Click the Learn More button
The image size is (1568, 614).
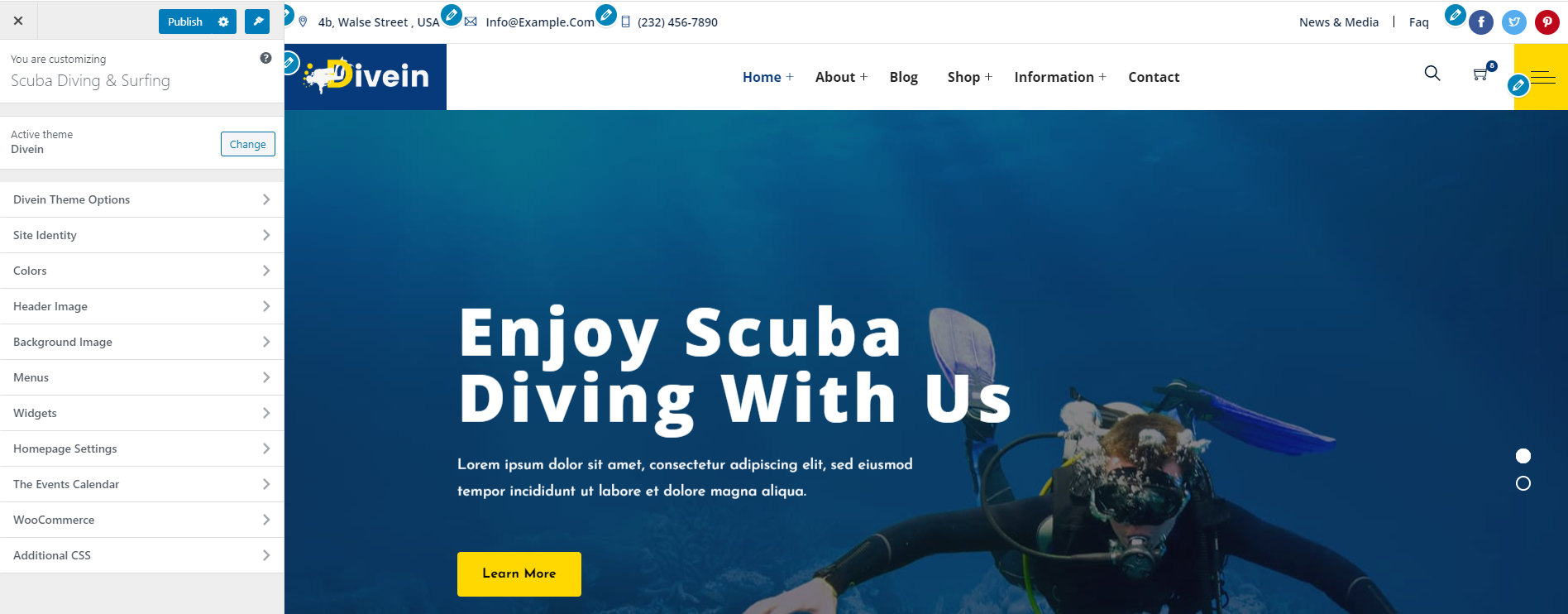[519, 574]
